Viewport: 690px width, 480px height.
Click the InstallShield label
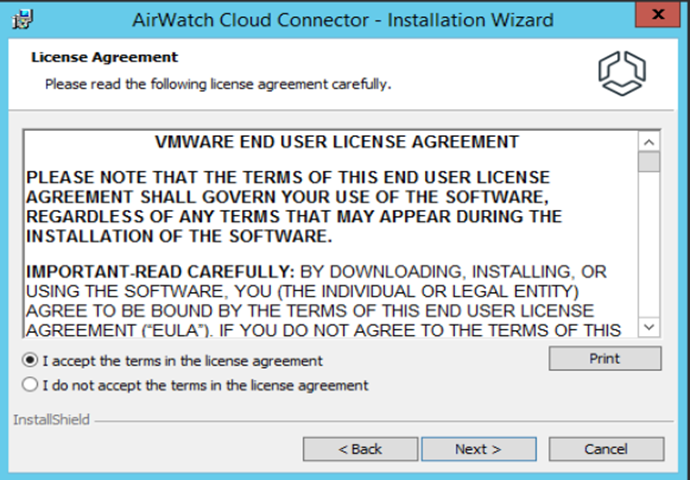point(51,420)
